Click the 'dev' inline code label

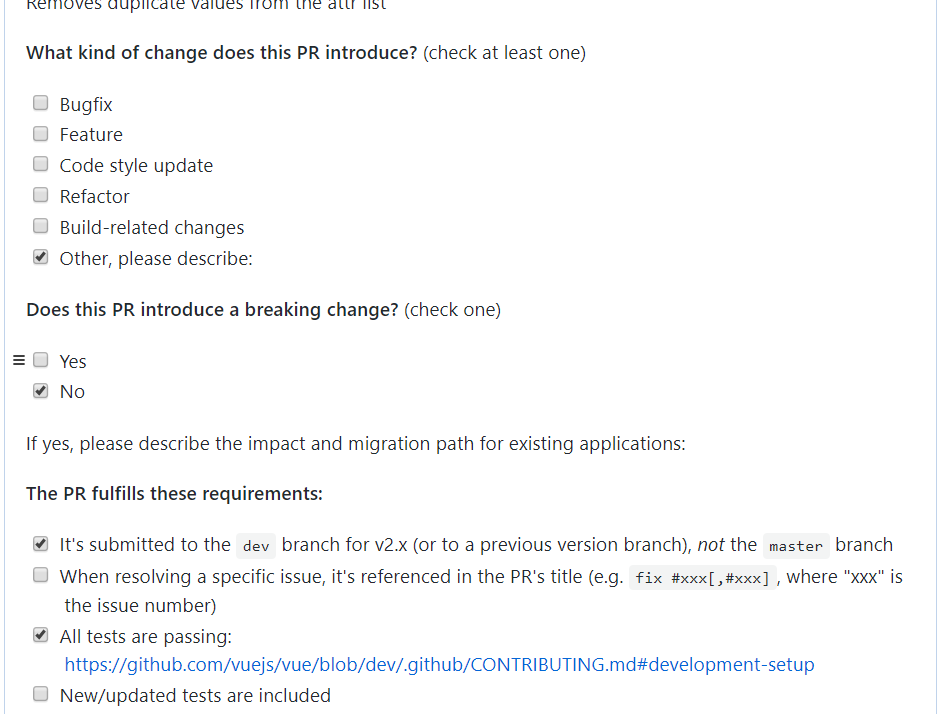pos(256,546)
